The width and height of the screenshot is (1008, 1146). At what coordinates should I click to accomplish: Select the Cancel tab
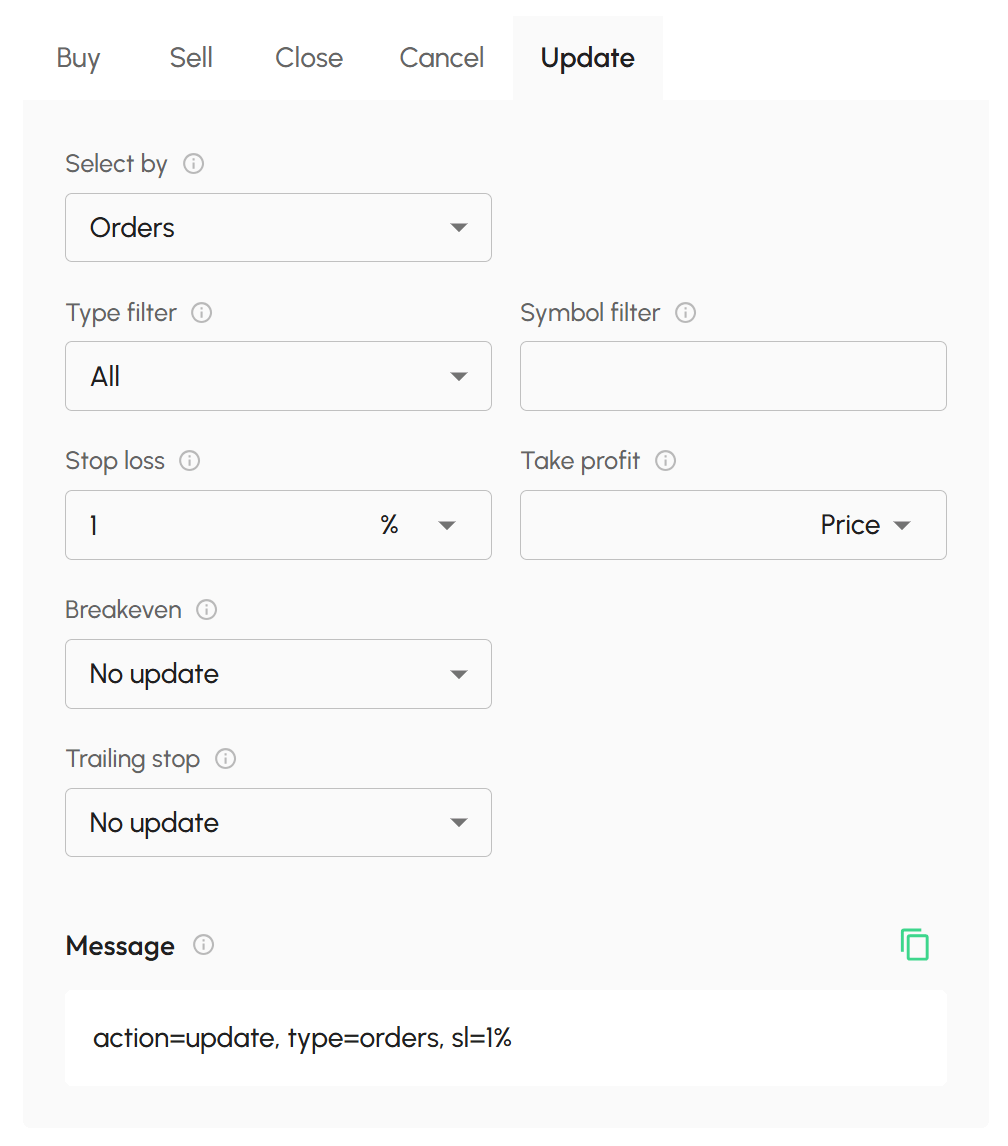(441, 58)
